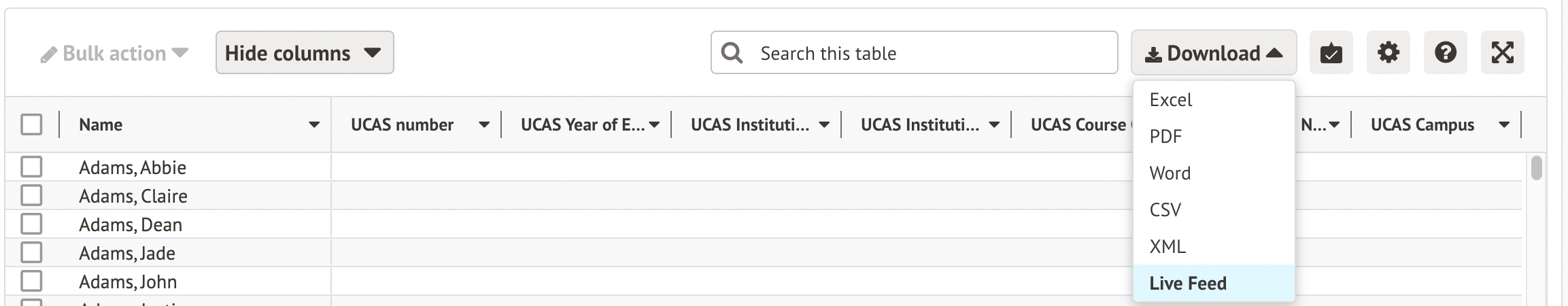Check the box for Adams, Abbie
1568x306 pixels.
tap(31, 167)
